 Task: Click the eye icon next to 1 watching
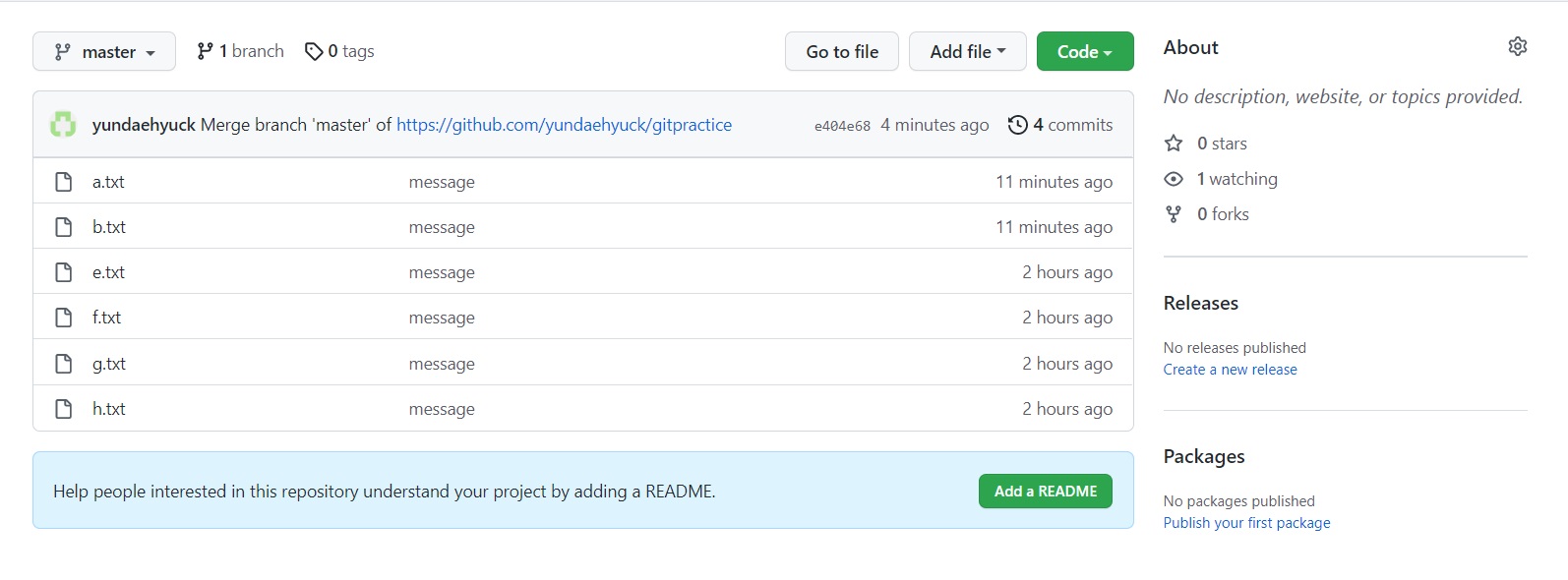click(x=1174, y=179)
